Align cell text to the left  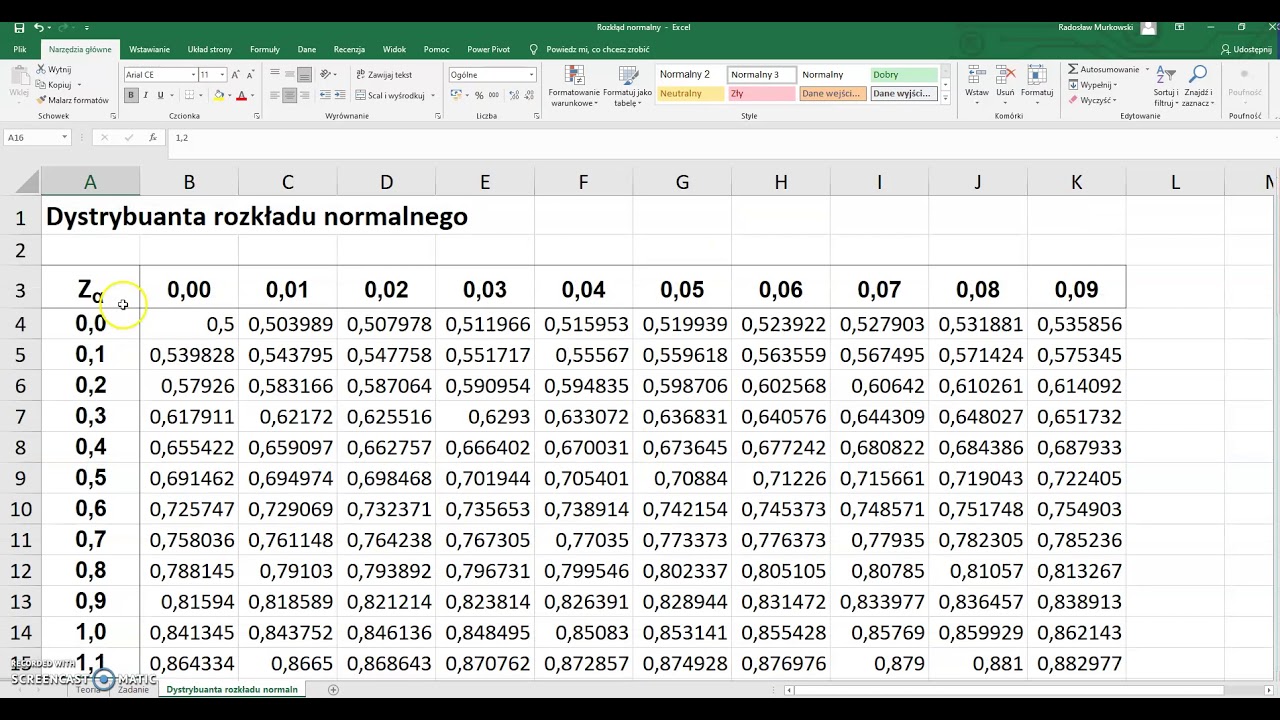tap(274, 95)
